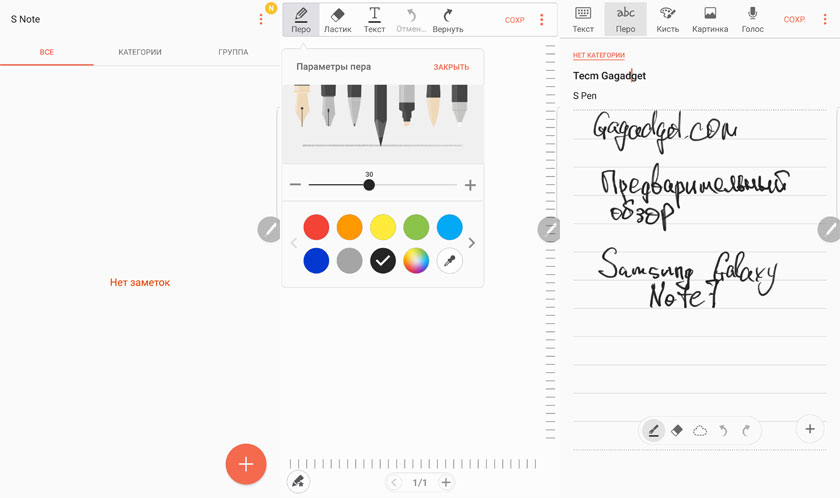
Task: Select the Ластик eraser tool
Action: [x=338, y=20]
